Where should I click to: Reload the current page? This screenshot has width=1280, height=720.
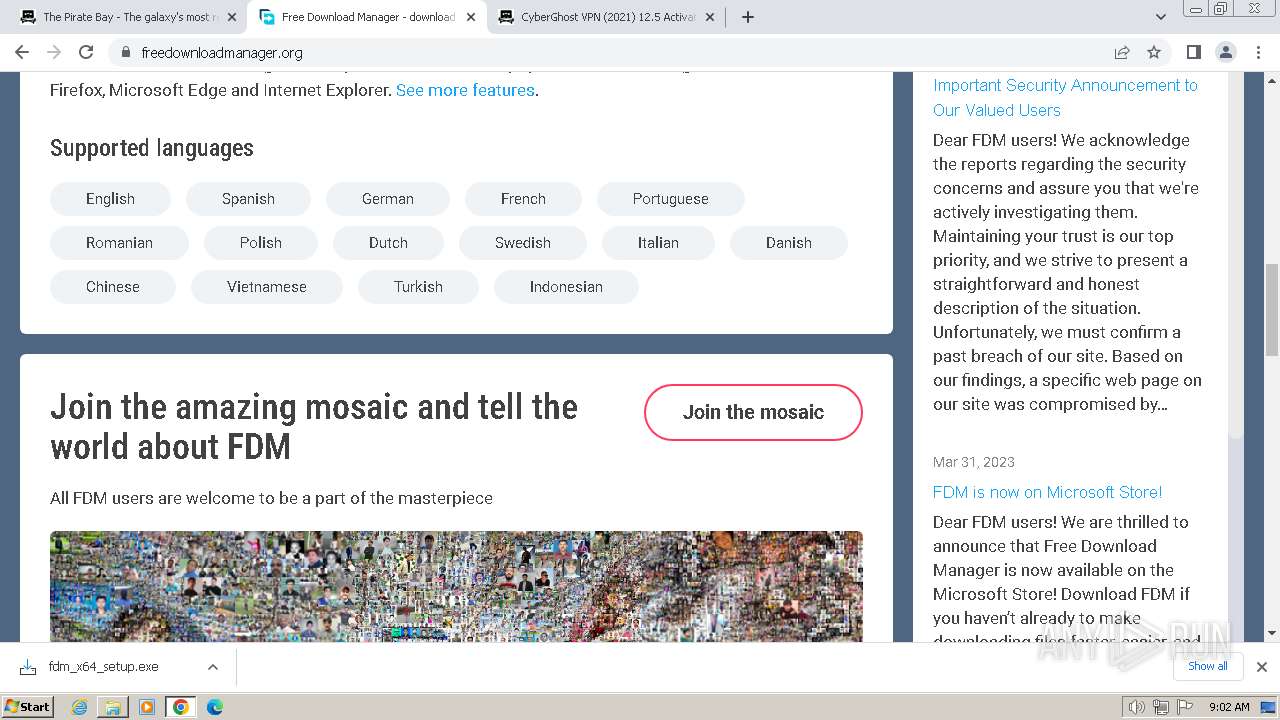(x=86, y=52)
